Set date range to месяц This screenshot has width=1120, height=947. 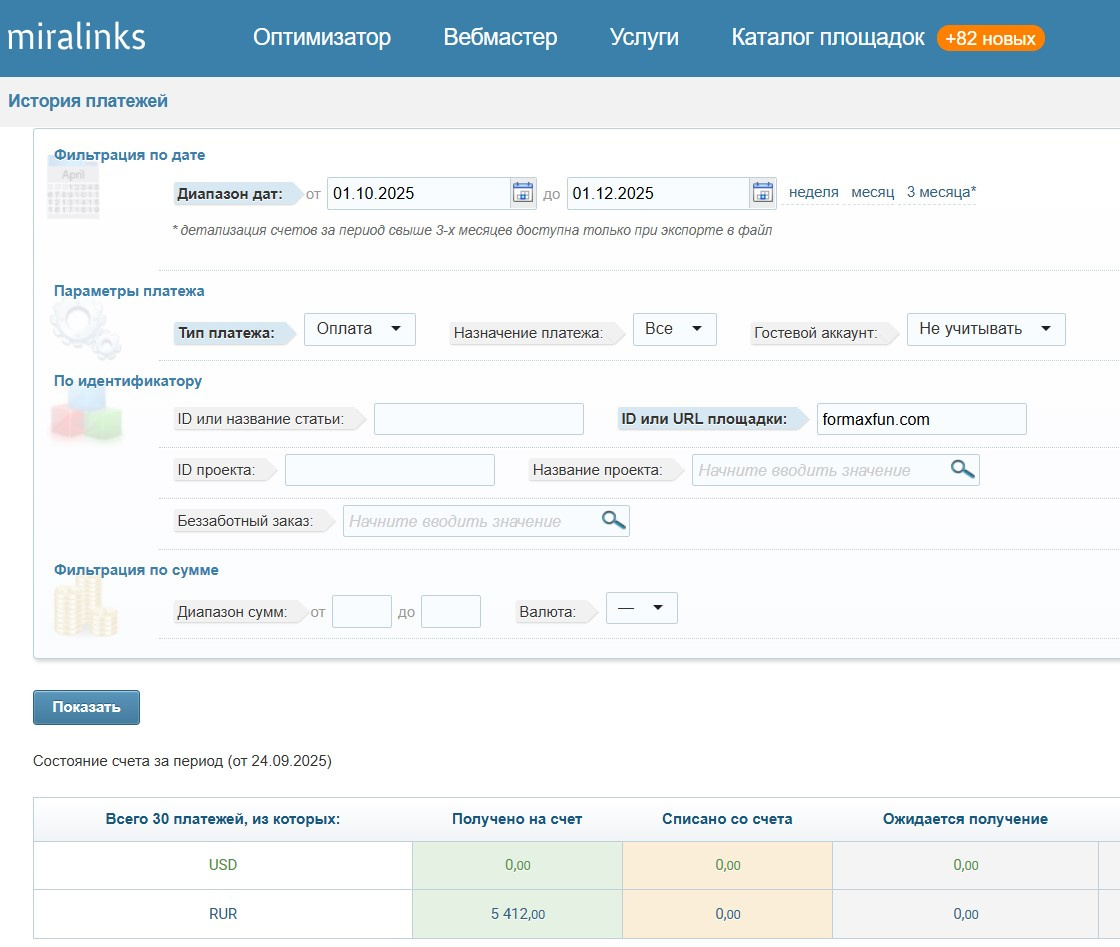coord(873,192)
